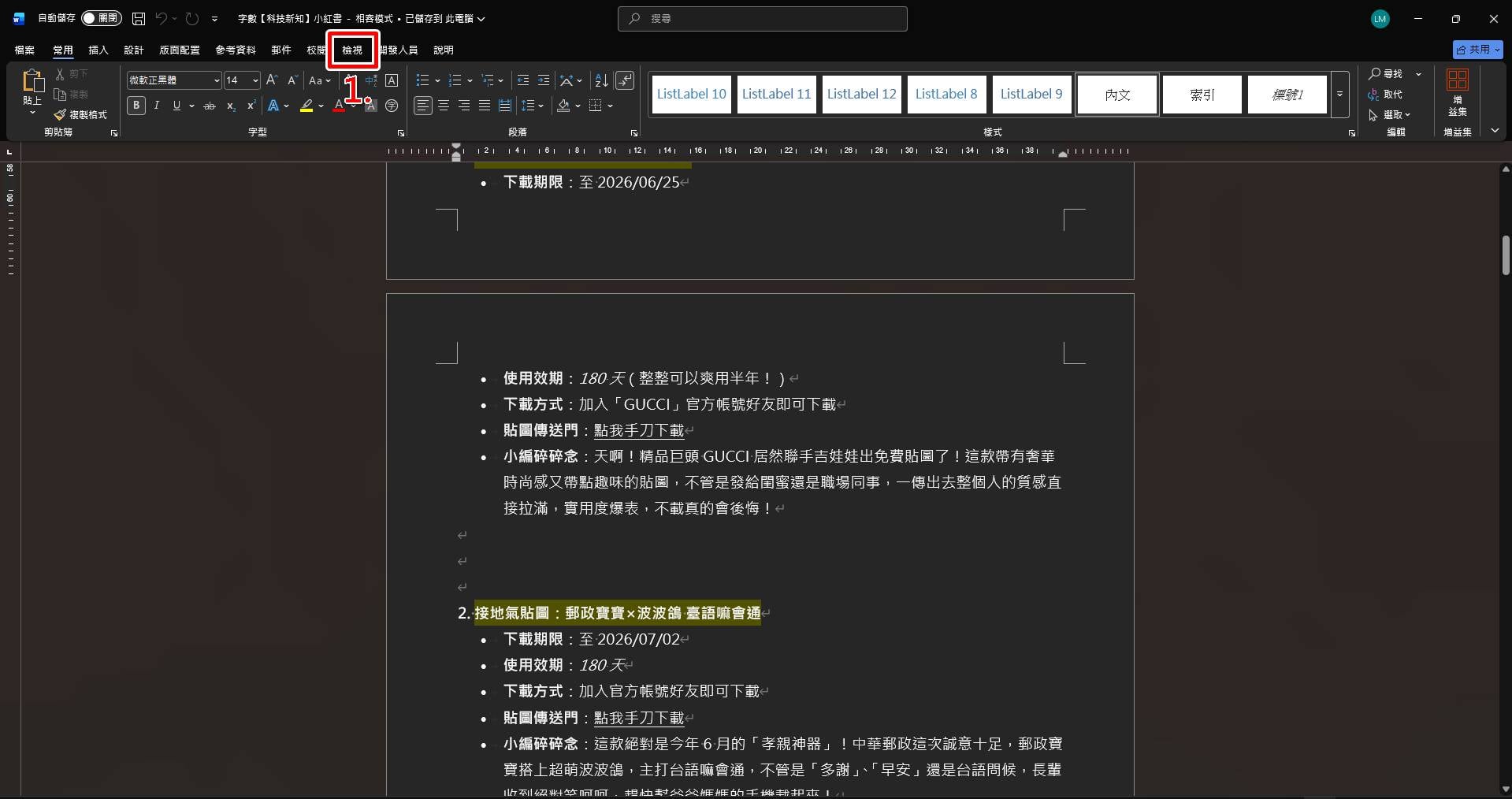Click the multilevel list icon
The image size is (1512, 799).
click(488, 80)
